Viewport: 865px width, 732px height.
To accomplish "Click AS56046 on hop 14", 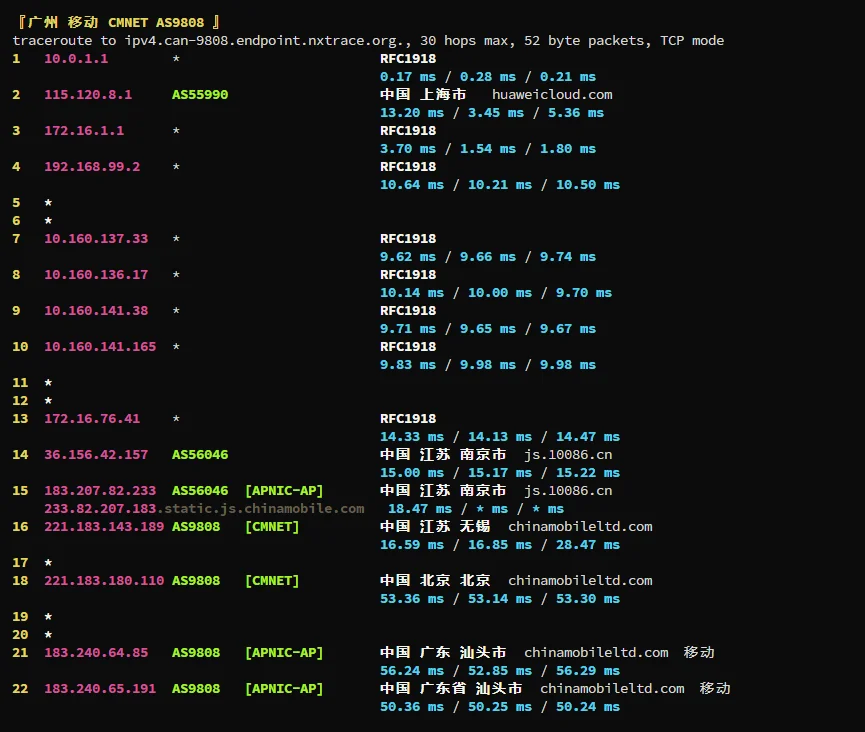I will click(x=200, y=455).
